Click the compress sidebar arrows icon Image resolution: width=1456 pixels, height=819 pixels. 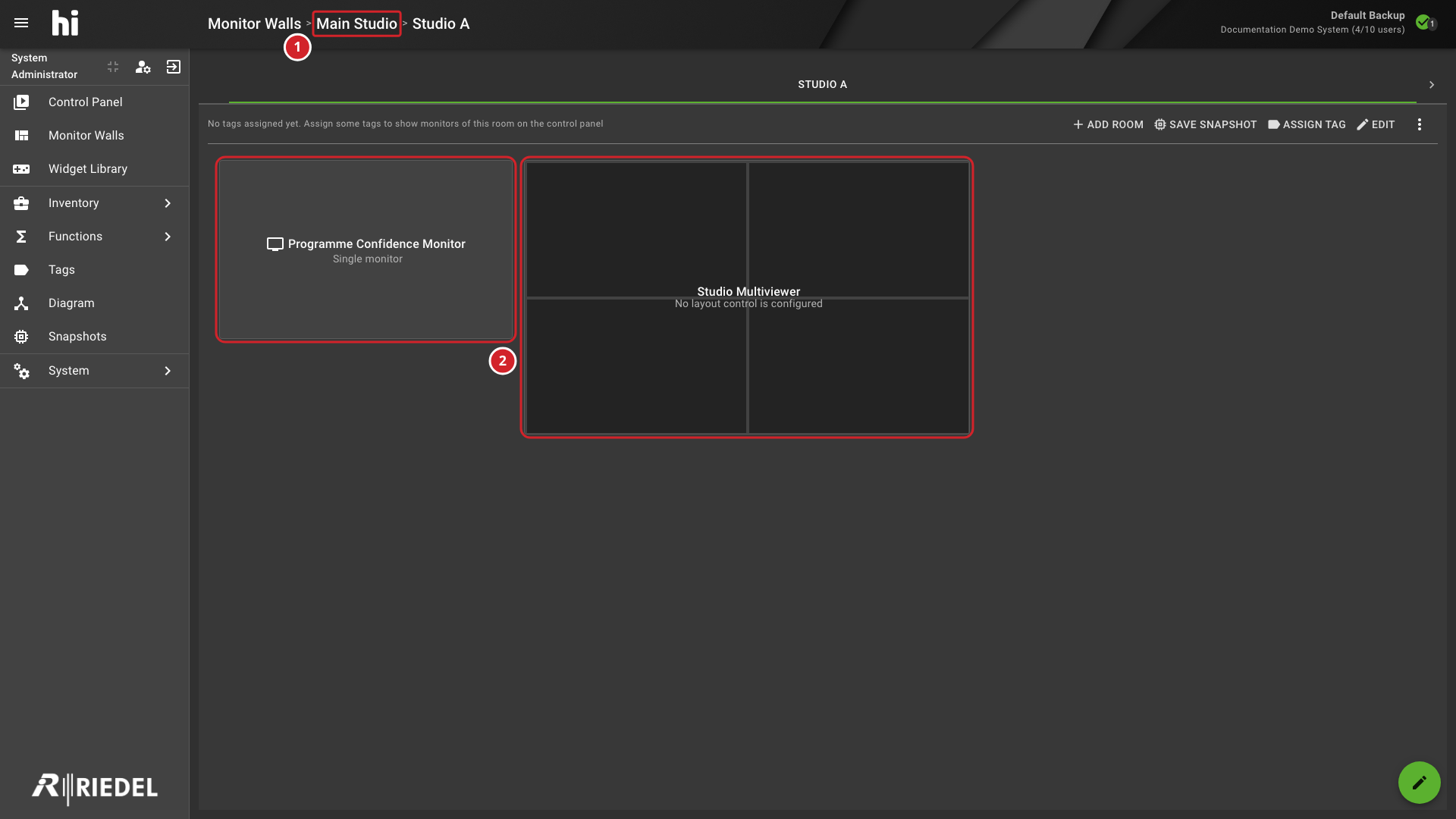tap(113, 67)
